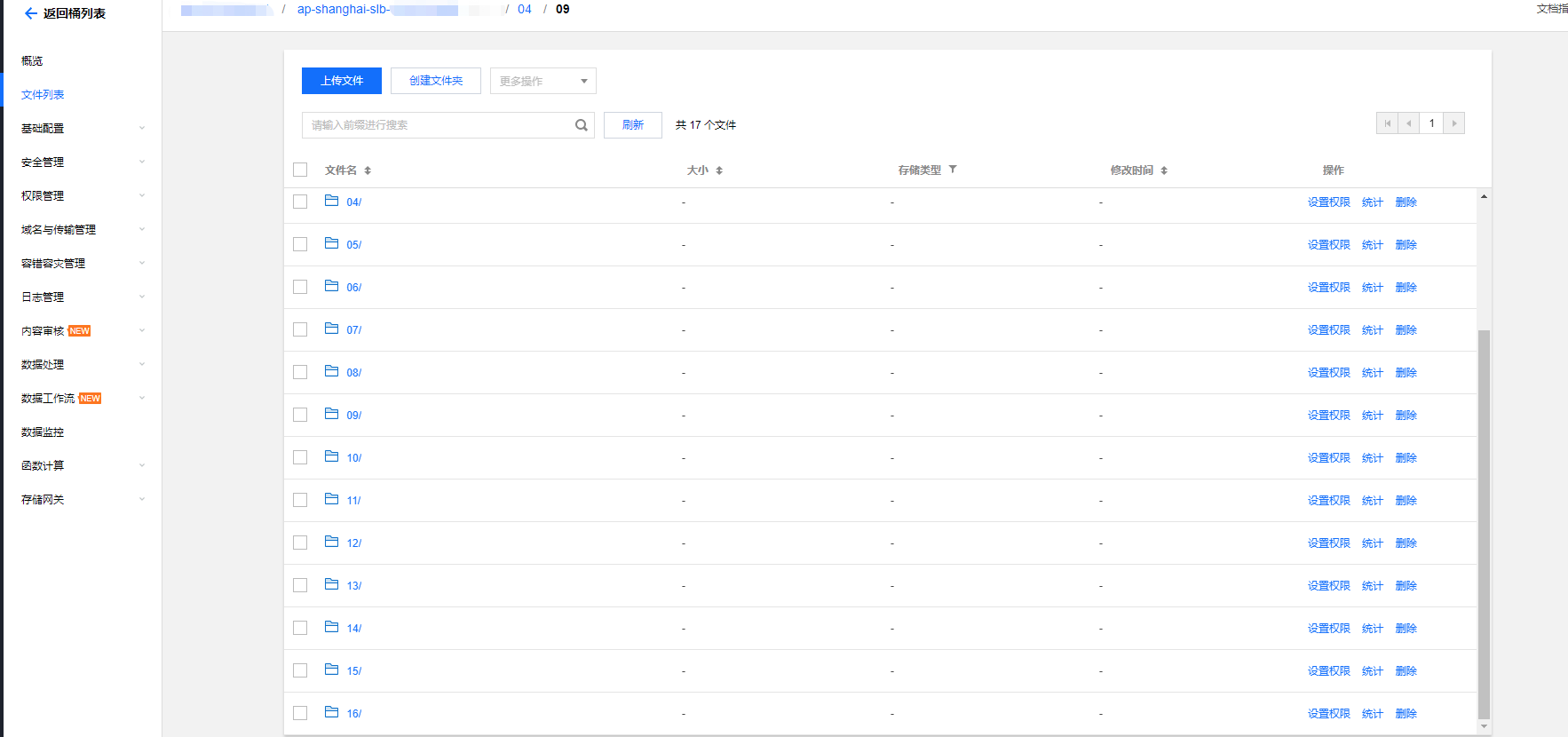Expand 内容审核 sidebar section

pos(142,331)
